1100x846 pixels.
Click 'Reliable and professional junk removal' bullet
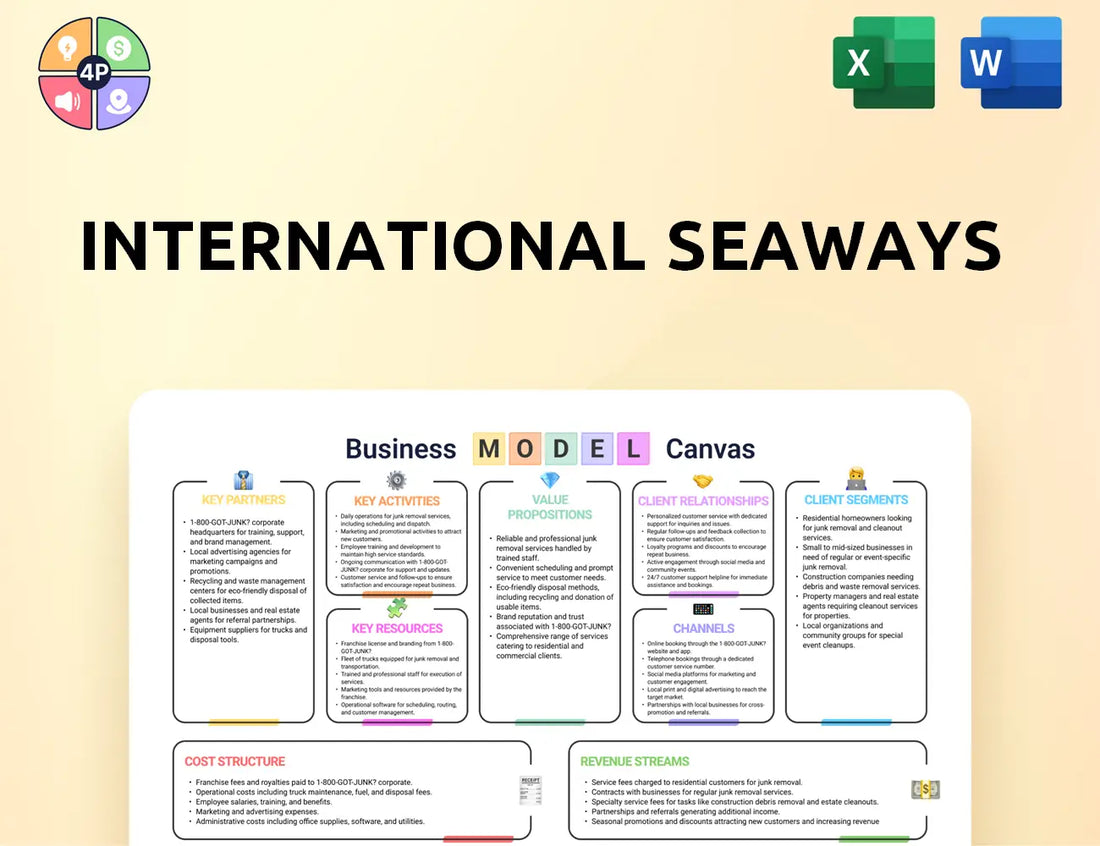pyautogui.click(x=544, y=548)
